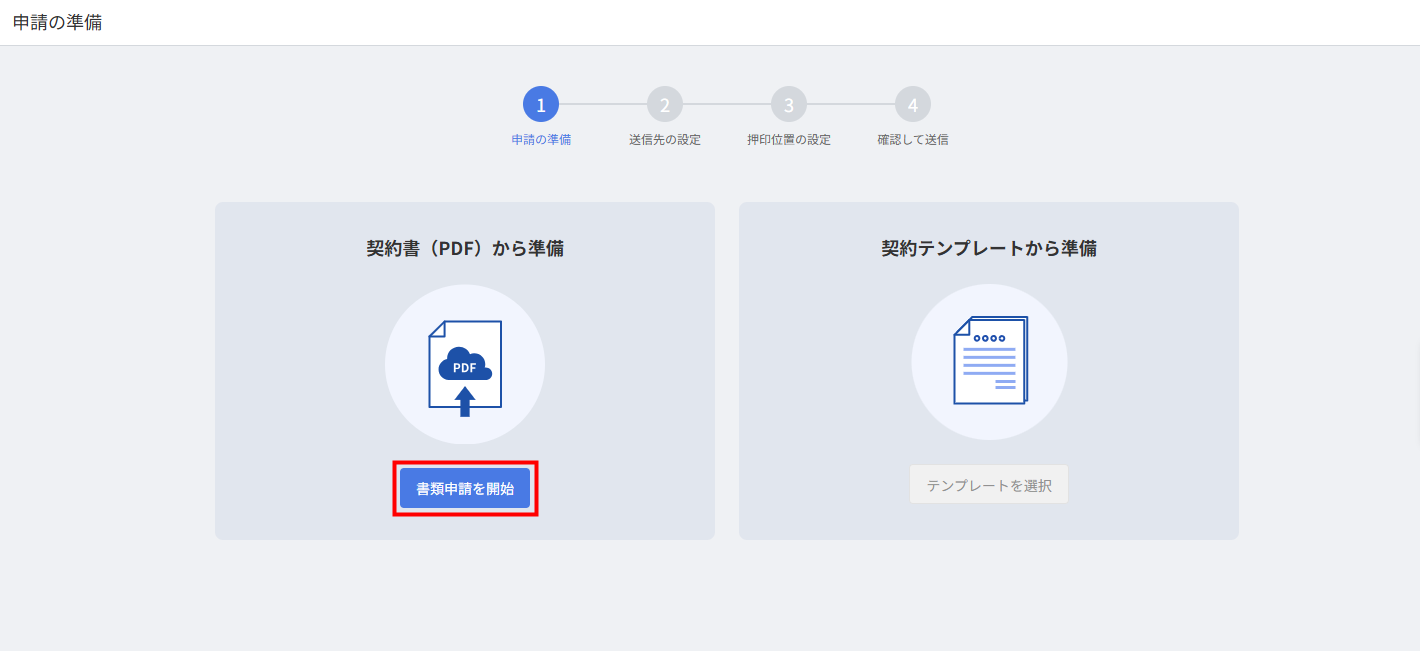
Task: Click the 契約書（PDF）から準備 heading
Action: pyautogui.click(x=465, y=248)
